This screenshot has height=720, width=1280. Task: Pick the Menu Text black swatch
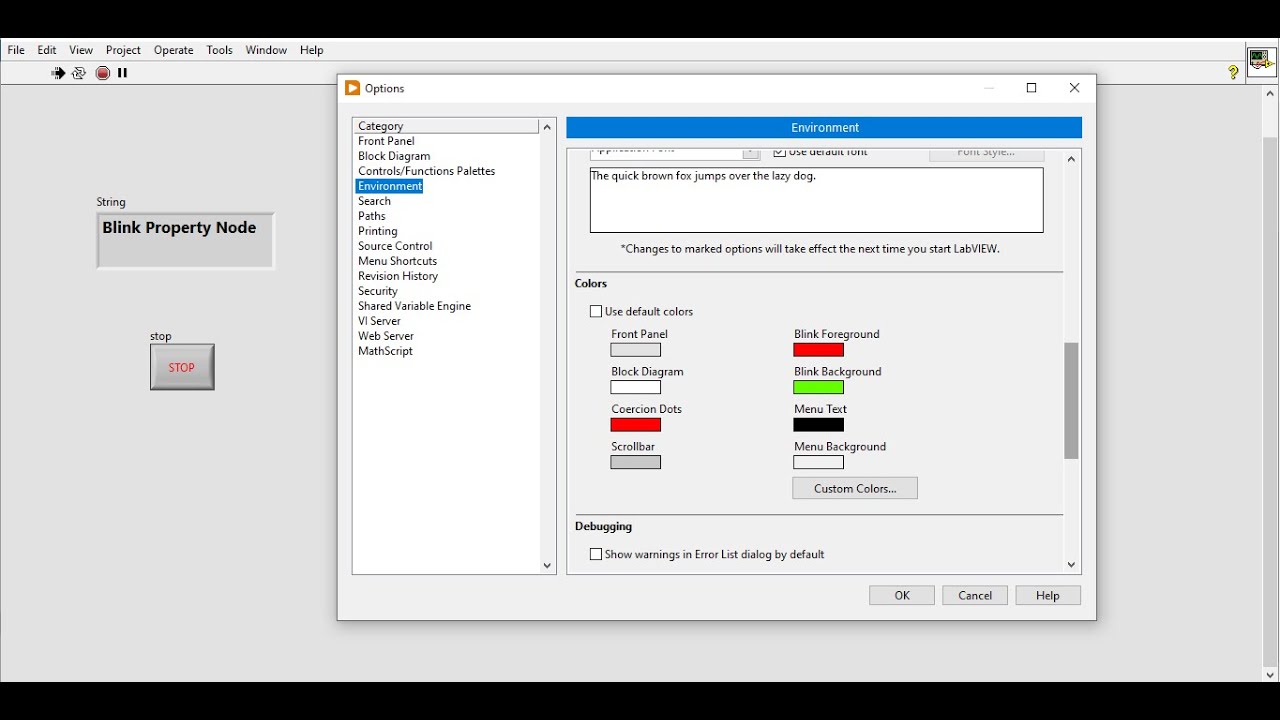819,425
